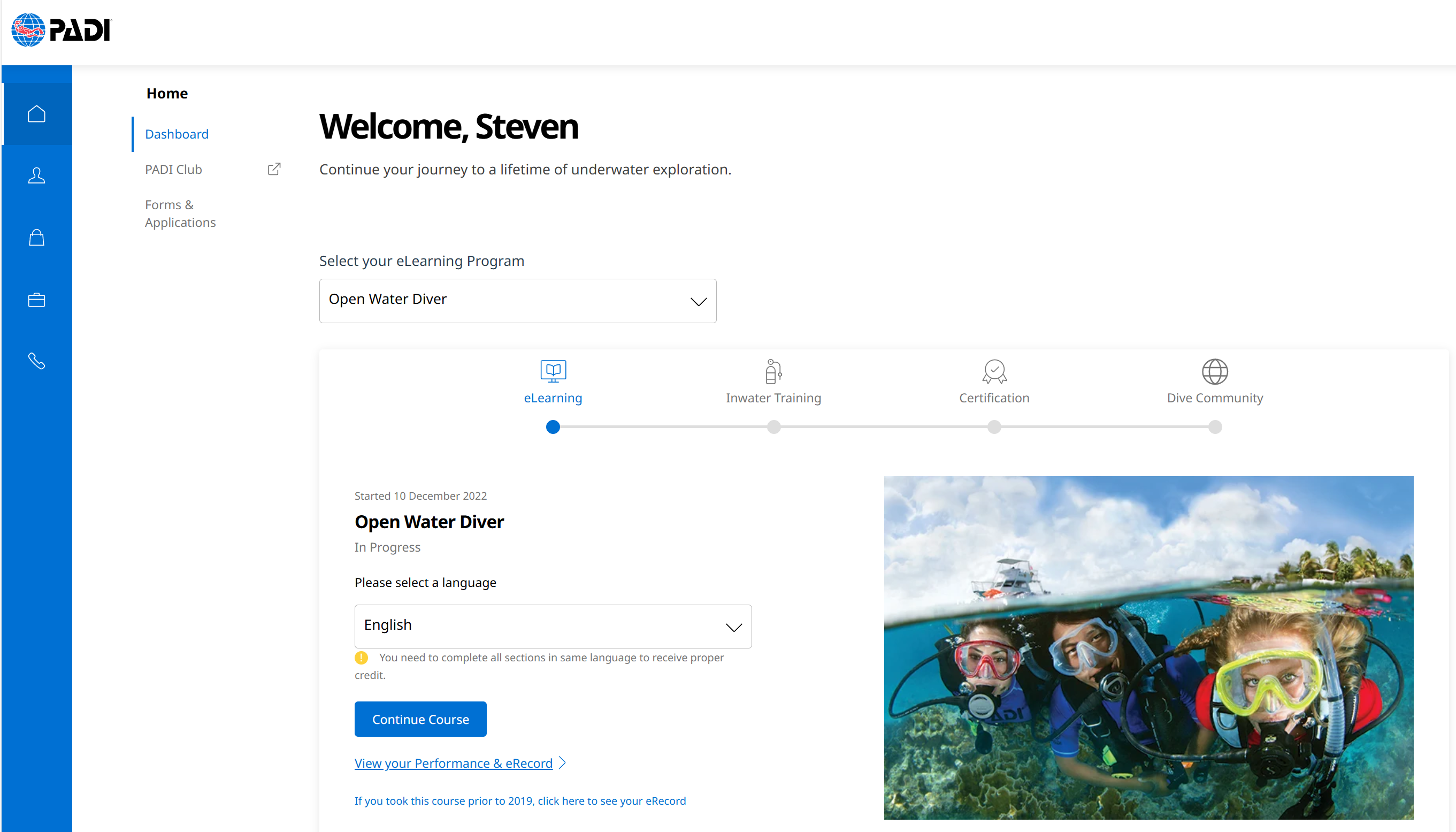Click the shopping bag sidebar icon

coord(36,237)
